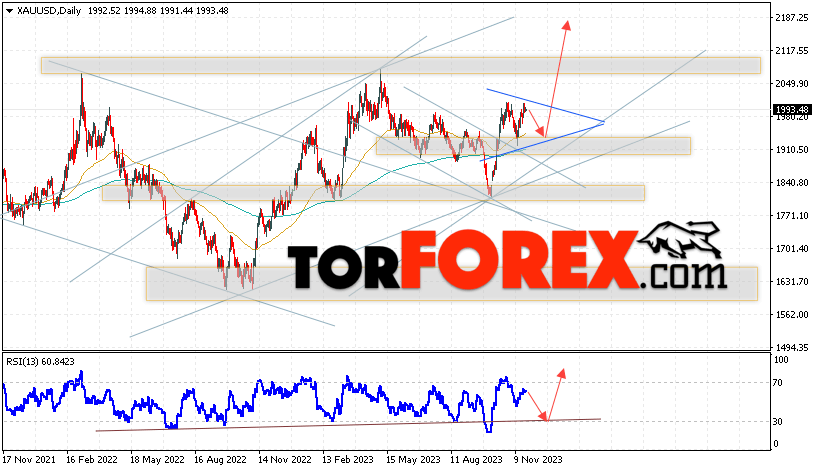Select the 1562.00 price axis label
Viewport: 816px width, 471px height.
point(792,314)
